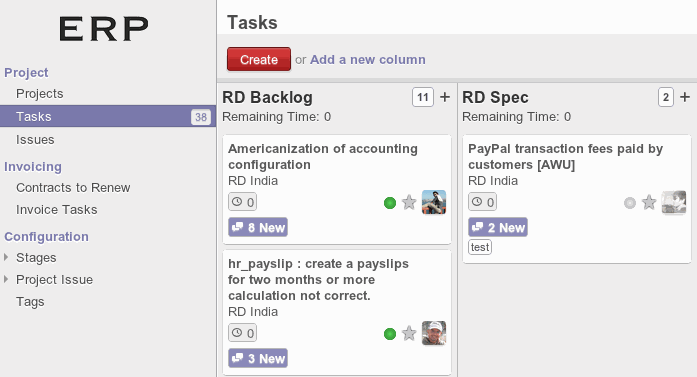Add a task with RD Backlog plus icon
Viewport: 697px width, 377px height.
[x=445, y=97]
